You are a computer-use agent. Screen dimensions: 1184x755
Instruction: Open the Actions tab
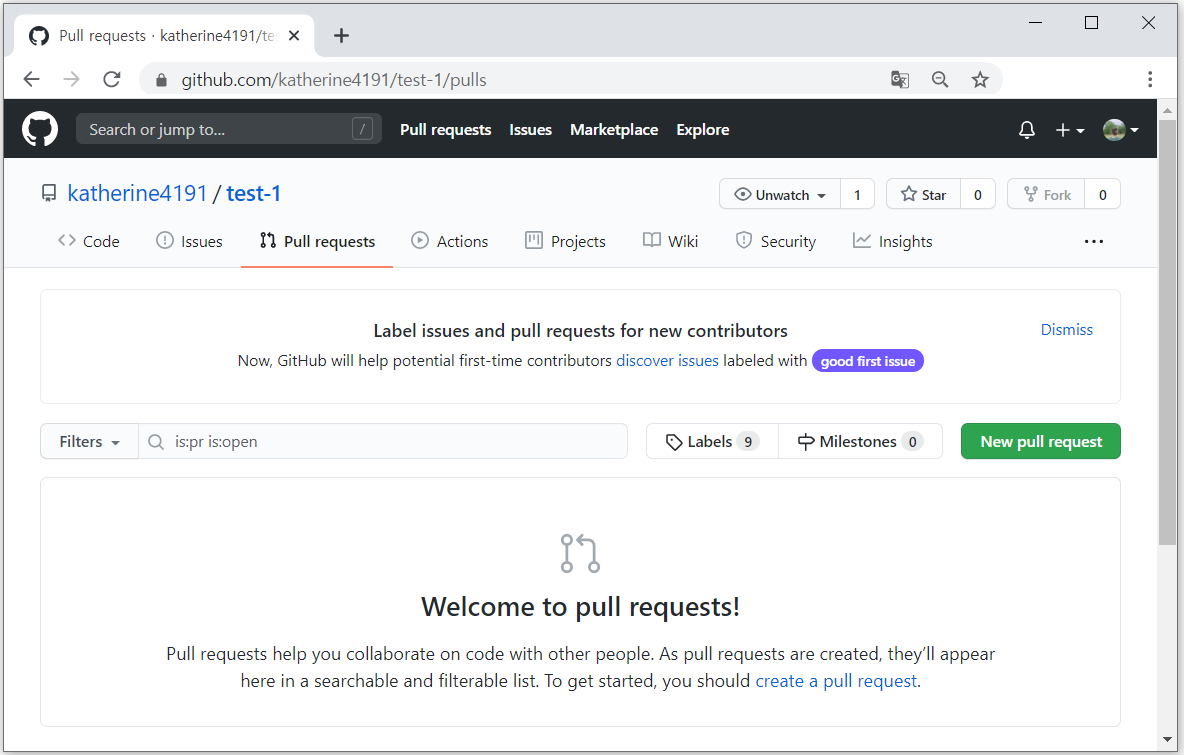[x=449, y=242]
